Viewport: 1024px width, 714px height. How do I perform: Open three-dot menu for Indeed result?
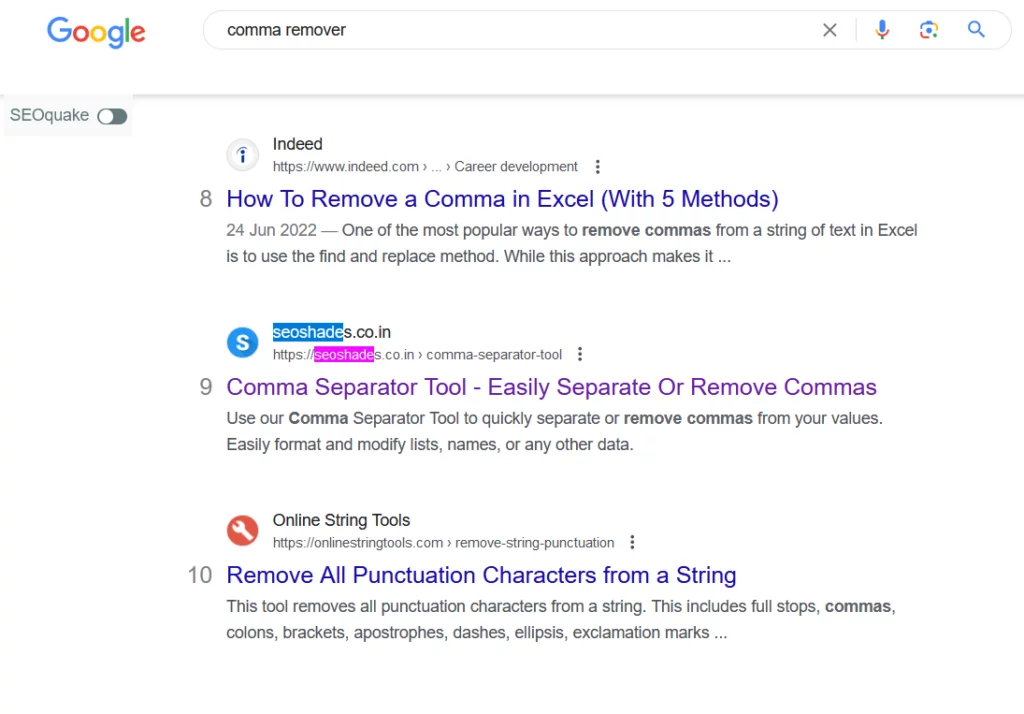(598, 167)
